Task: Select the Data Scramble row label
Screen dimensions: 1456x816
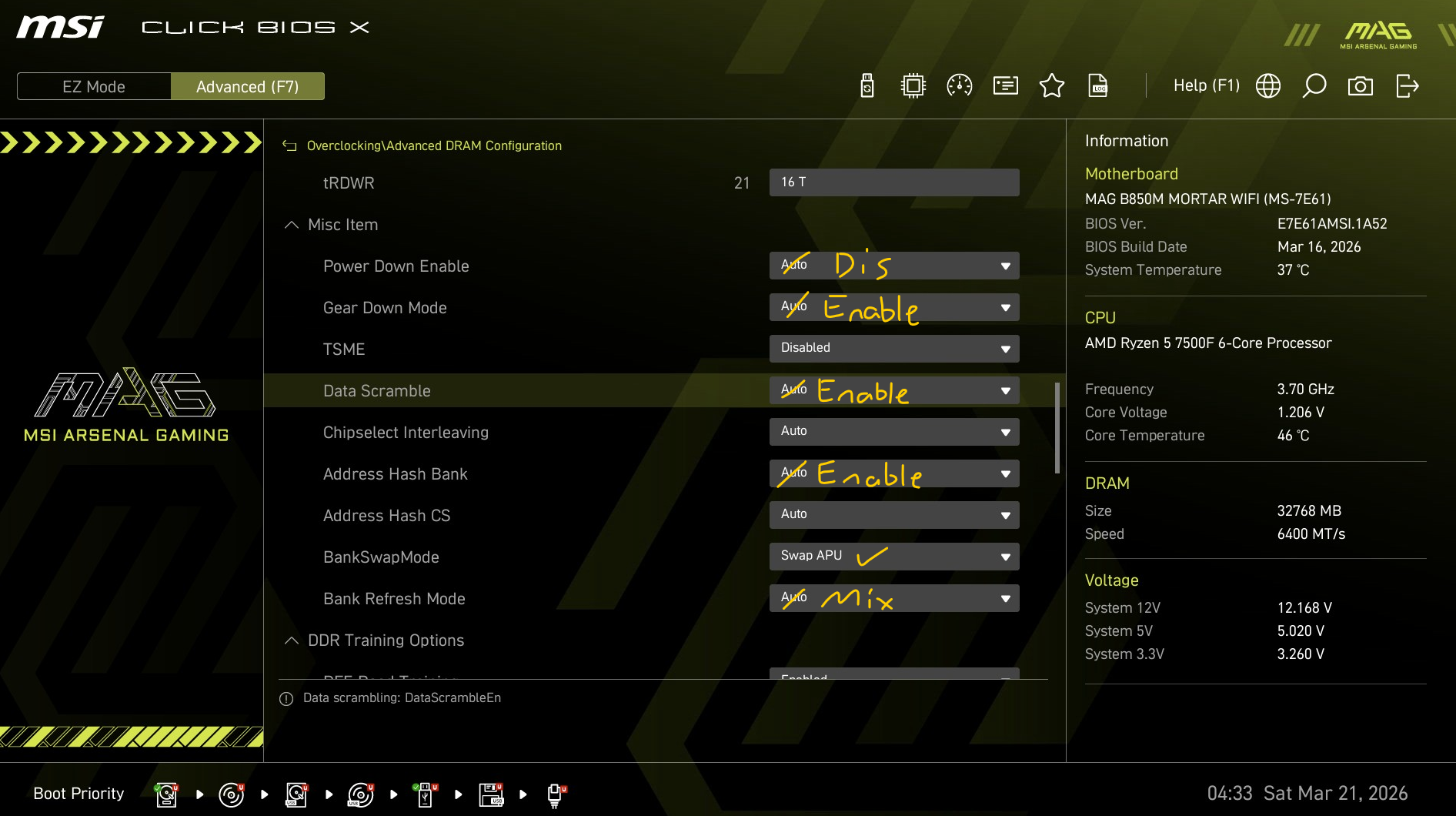Action: pyautogui.click(x=377, y=391)
